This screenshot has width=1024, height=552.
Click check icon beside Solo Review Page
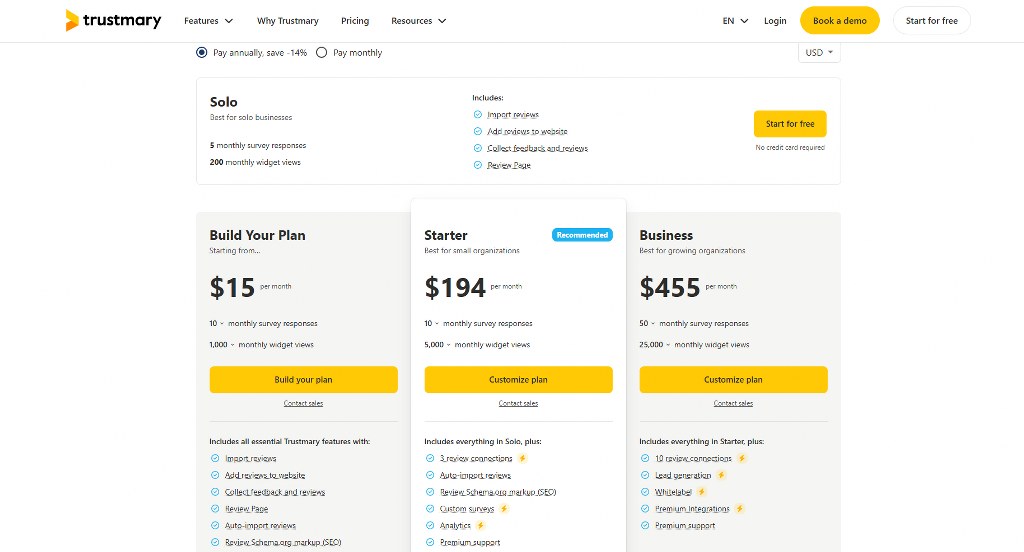tap(477, 165)
